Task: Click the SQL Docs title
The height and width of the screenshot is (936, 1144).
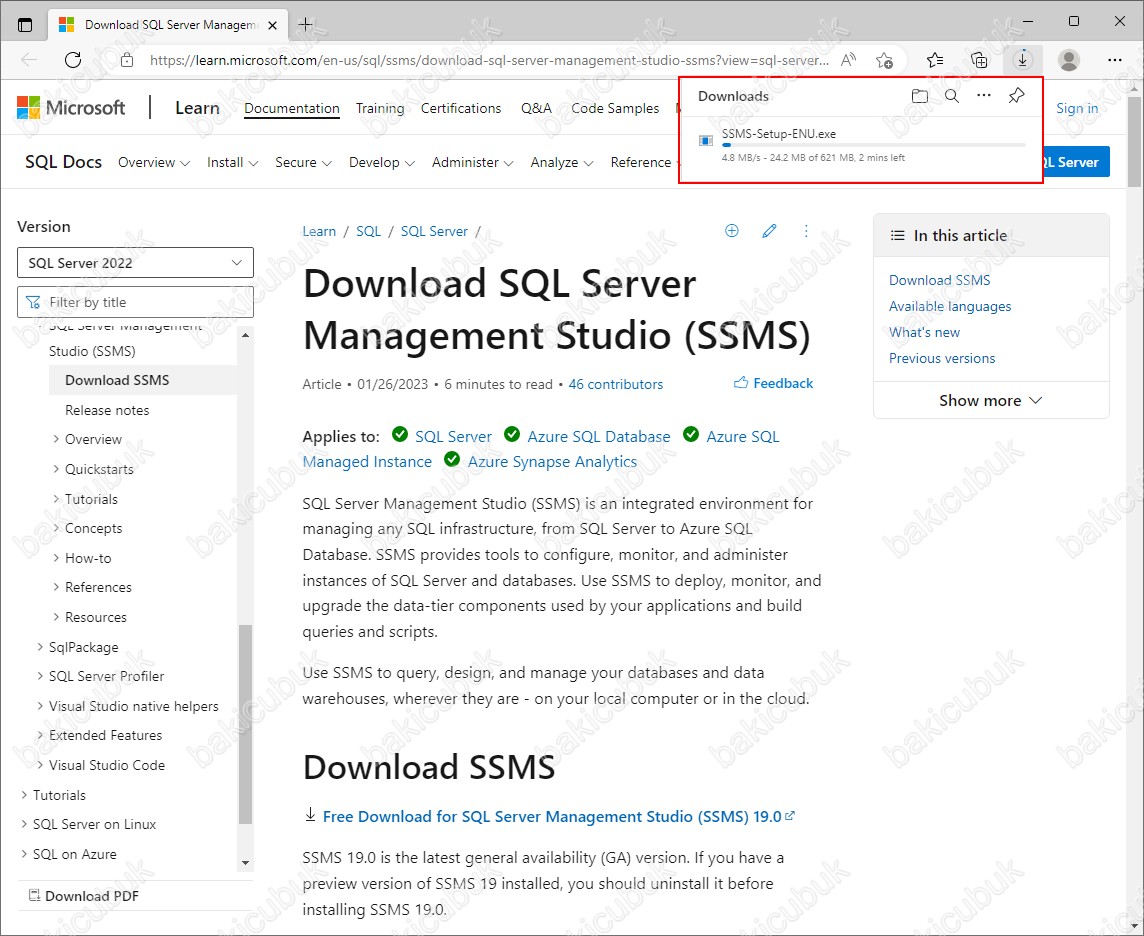Action: coord(63,162)
